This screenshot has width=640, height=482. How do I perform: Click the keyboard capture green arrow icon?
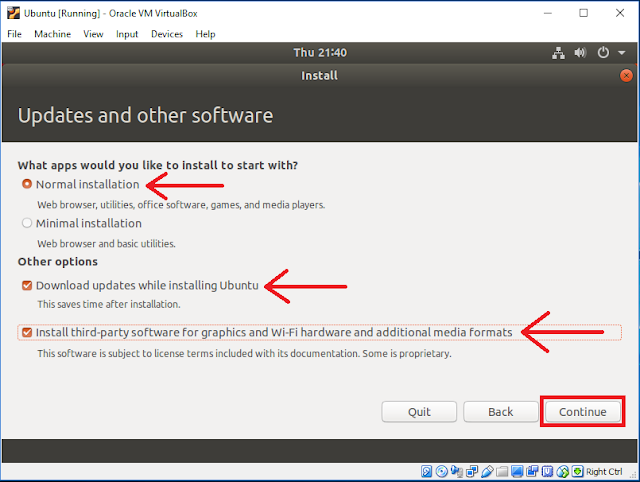[578, 471]
